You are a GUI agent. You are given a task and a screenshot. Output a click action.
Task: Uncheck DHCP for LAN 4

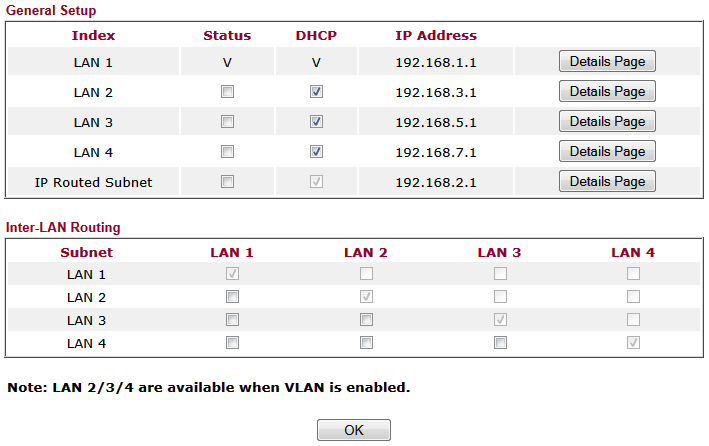(316, 152)
